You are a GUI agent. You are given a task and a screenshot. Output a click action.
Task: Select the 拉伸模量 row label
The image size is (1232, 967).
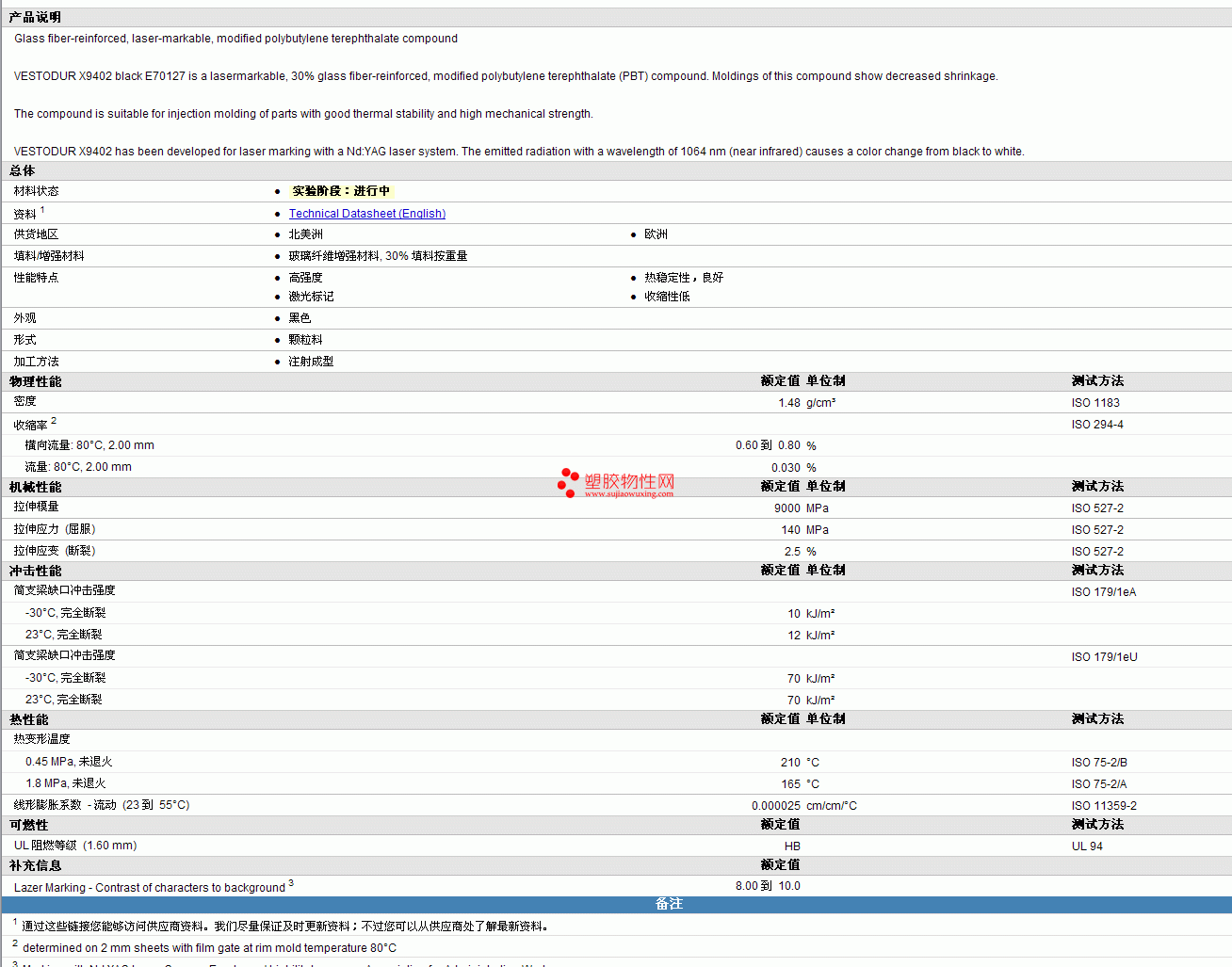tap(36, 507)
